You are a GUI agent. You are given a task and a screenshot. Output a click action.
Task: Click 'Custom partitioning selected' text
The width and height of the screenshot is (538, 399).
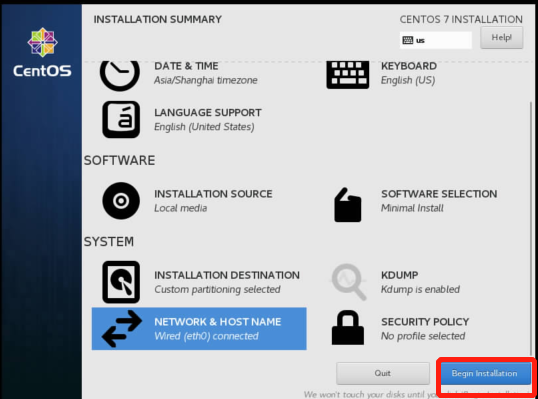(218, 290)
